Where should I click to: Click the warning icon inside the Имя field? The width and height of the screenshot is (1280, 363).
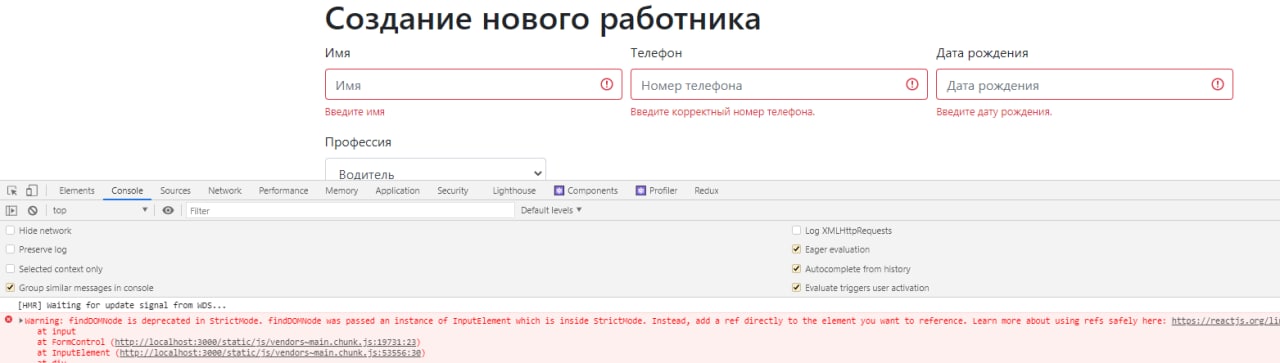click(x=606, y=85)
